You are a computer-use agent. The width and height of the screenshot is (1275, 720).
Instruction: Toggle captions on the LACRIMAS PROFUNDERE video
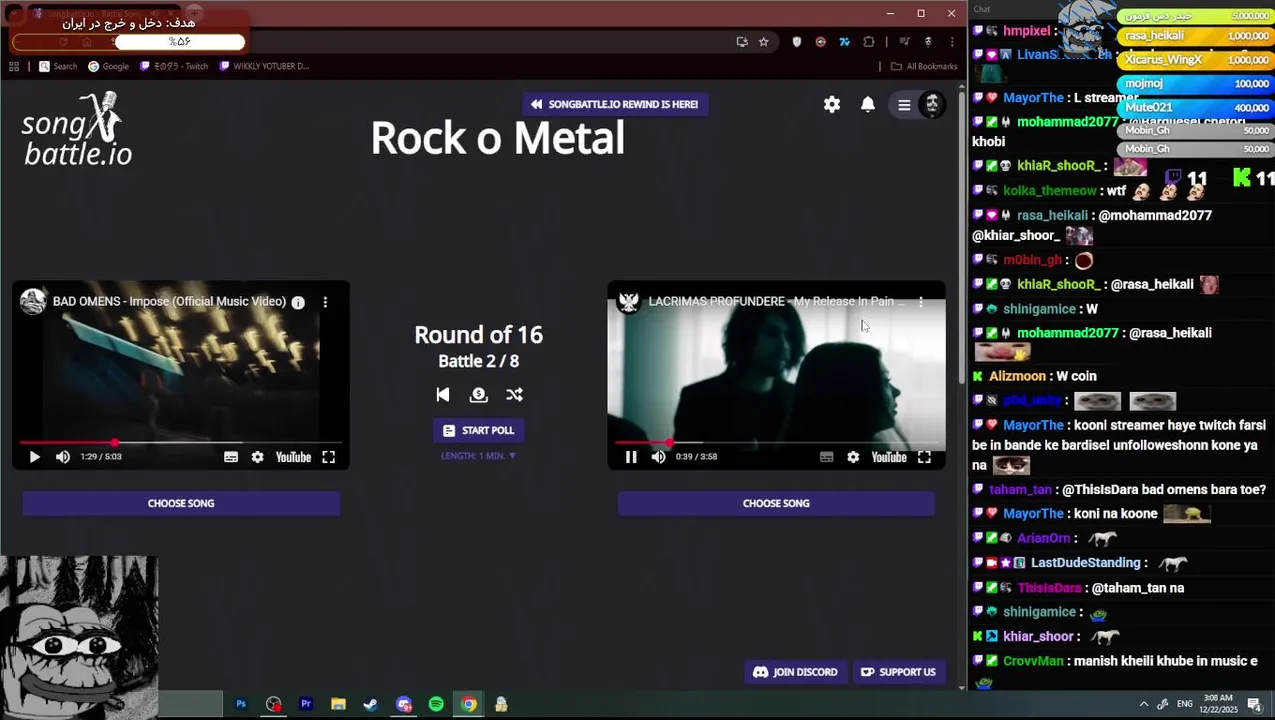point(826,457)
